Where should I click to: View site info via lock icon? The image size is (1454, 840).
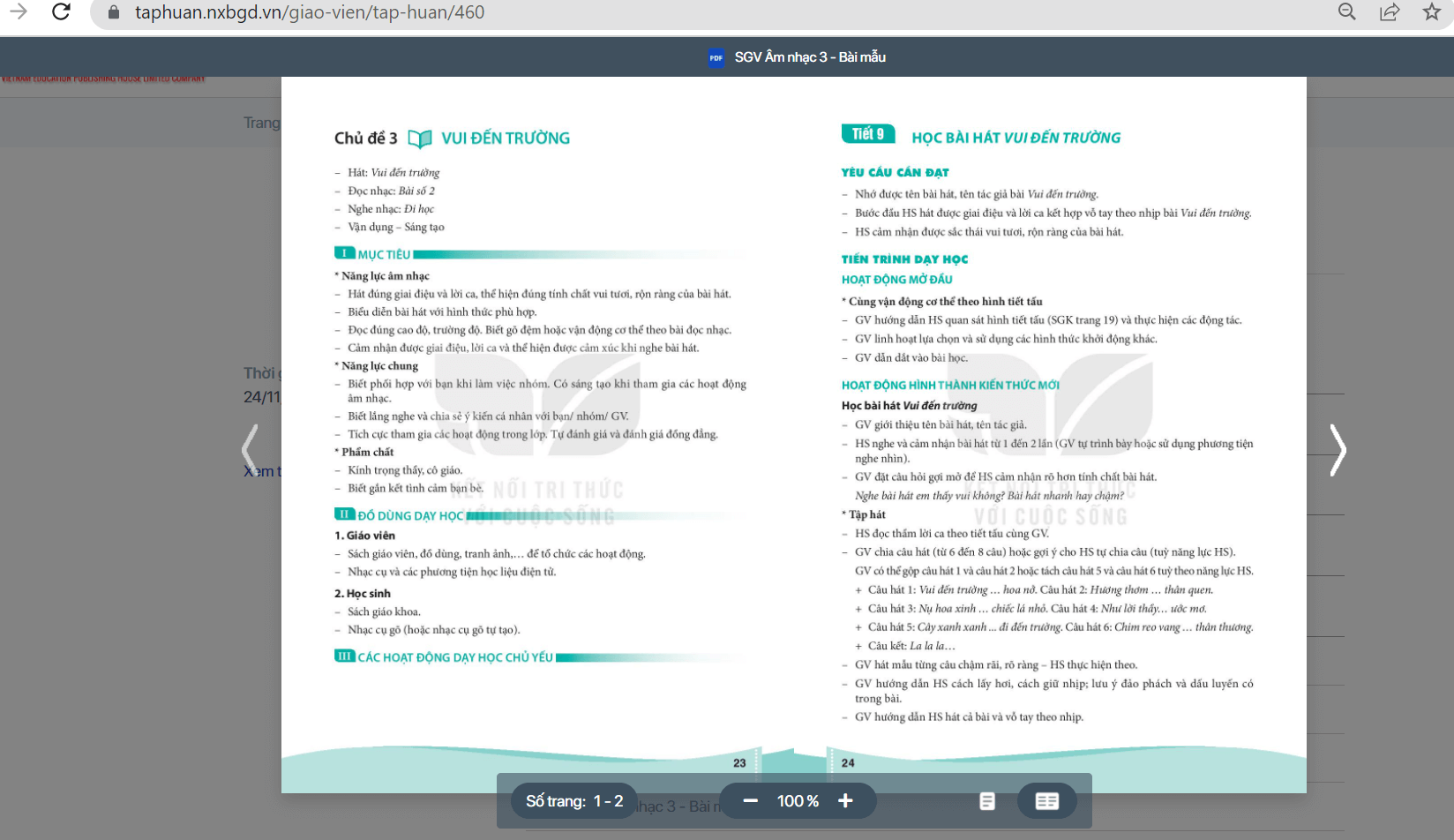113,12
